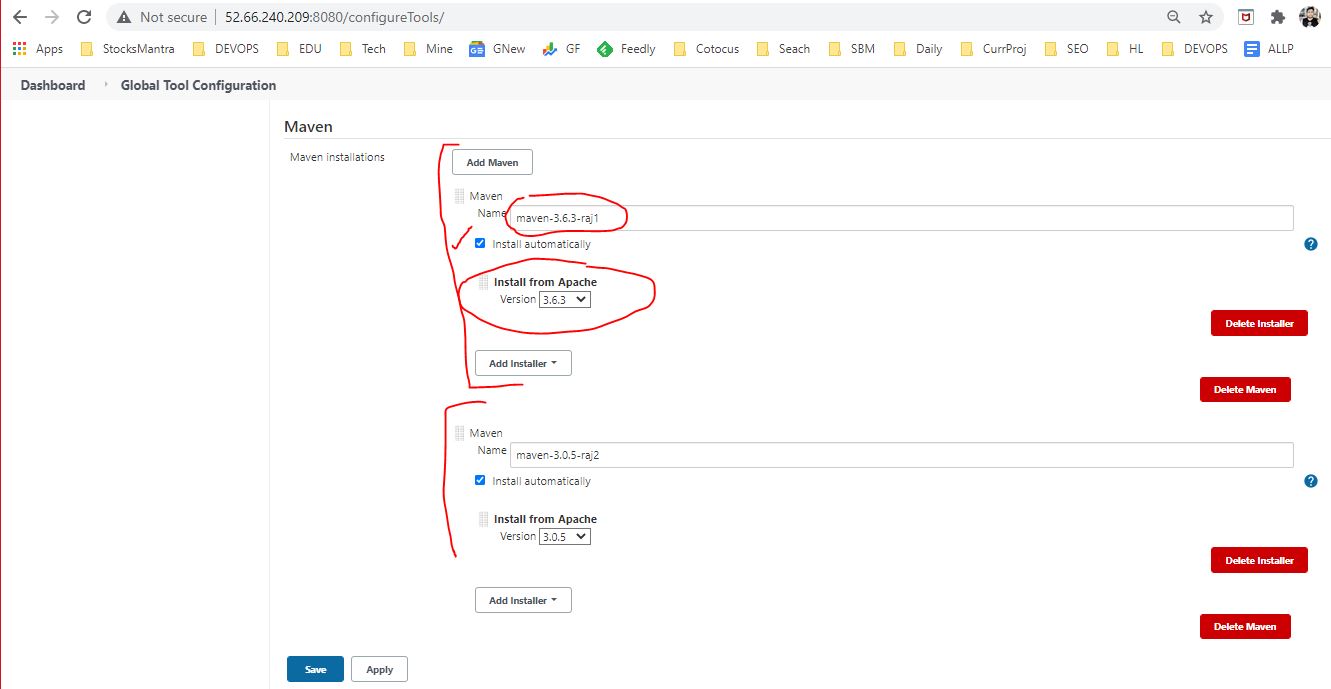
Task: Click the browser back arrow
Action: pos(20,17)
